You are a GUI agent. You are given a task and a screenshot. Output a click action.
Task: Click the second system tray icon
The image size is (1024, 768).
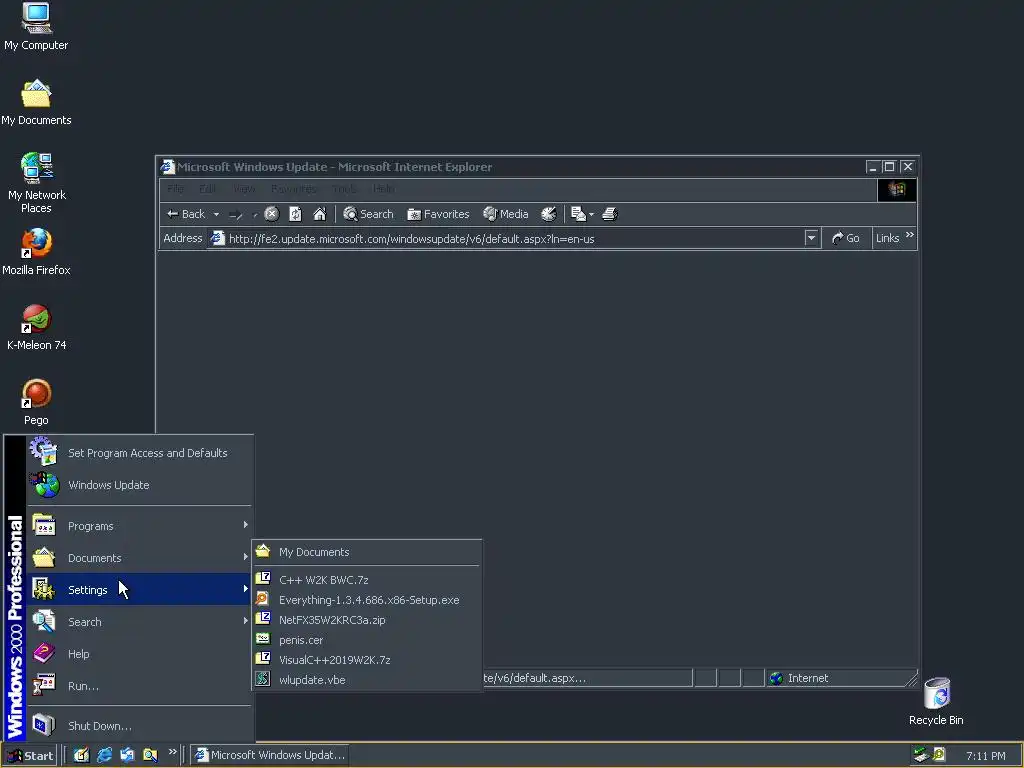pyautogui.click(x=939, y=755)
